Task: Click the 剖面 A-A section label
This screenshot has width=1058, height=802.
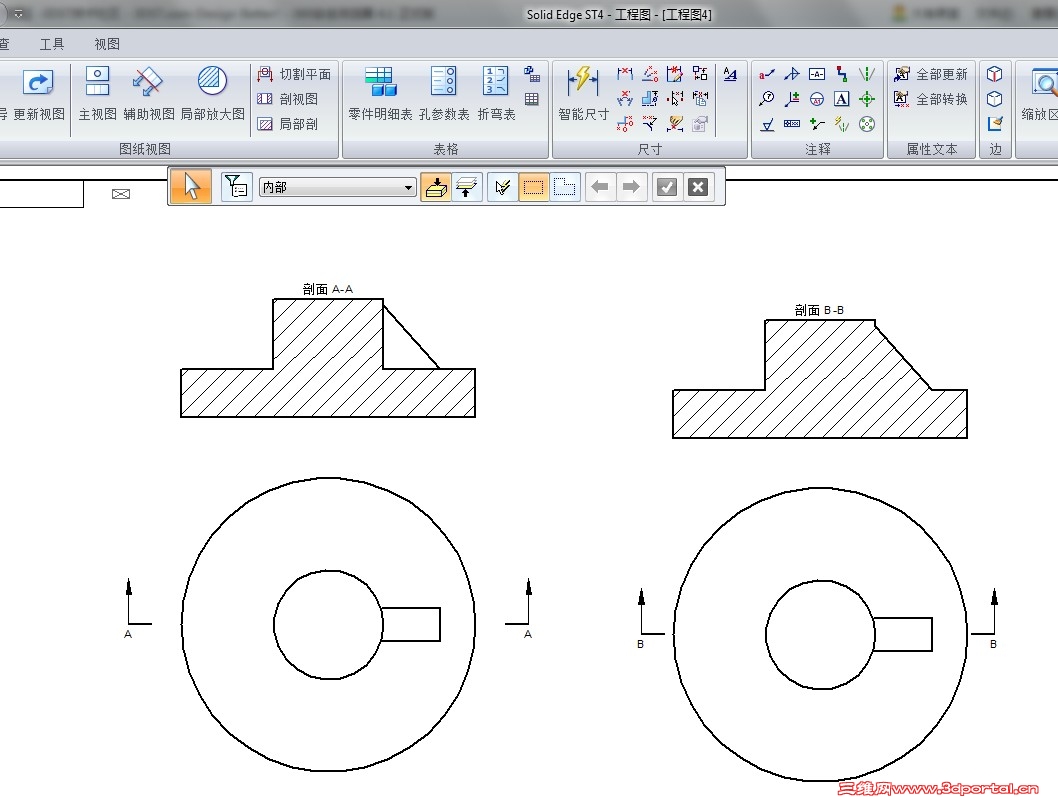Action: (327, 289)
